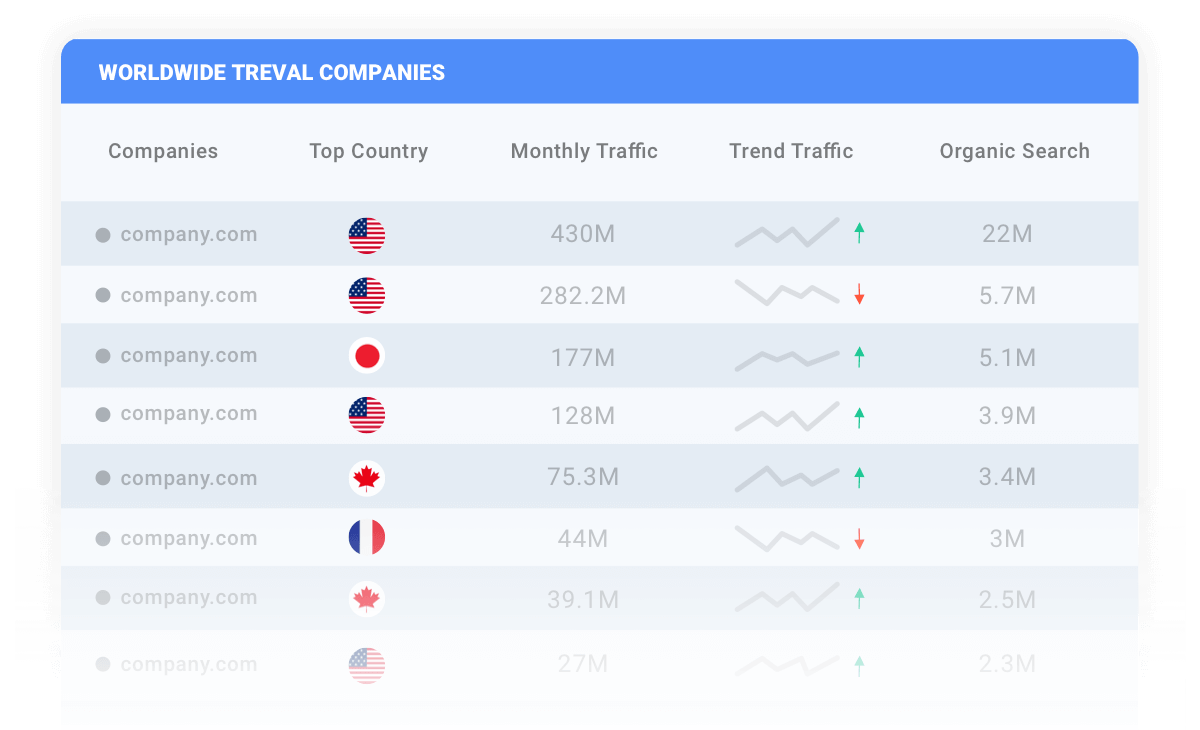This screenshot has height=730, width=1200.
Task: Click the WORLDWIDE TREVAL COMPANIES title bar
Action: point(271,72)
